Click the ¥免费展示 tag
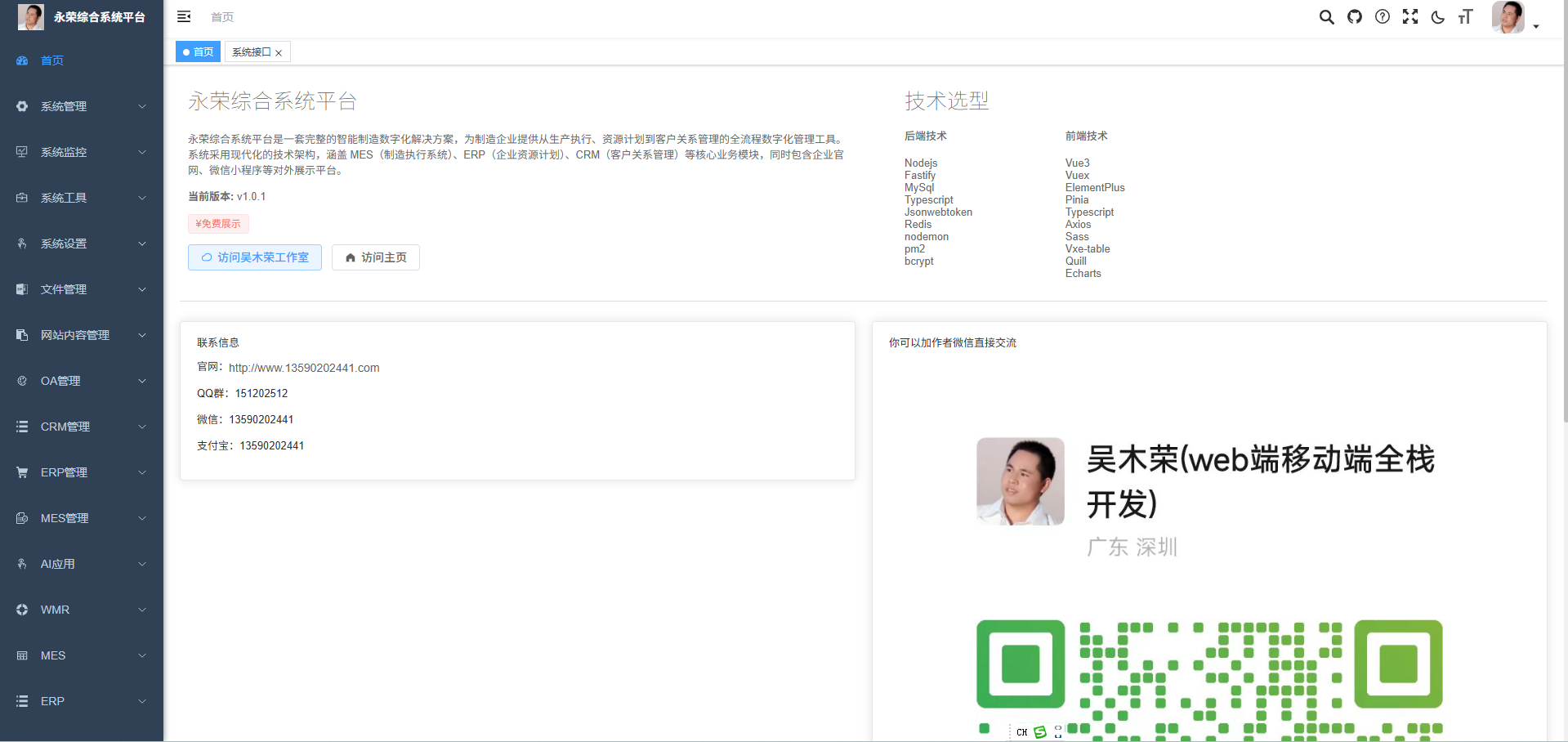 click(218, 223)
